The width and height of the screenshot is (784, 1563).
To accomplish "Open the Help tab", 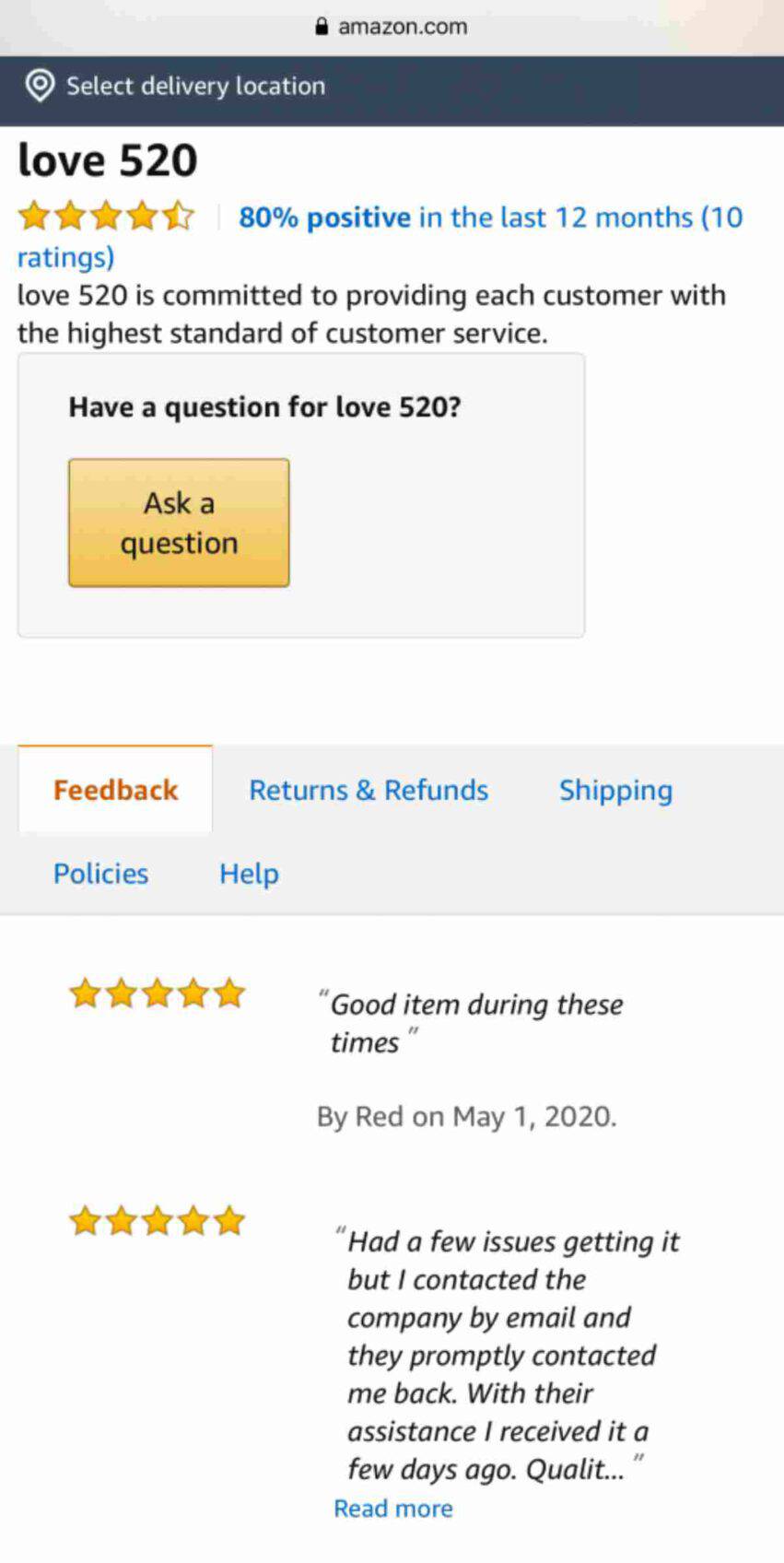I will tap(249, 873).
